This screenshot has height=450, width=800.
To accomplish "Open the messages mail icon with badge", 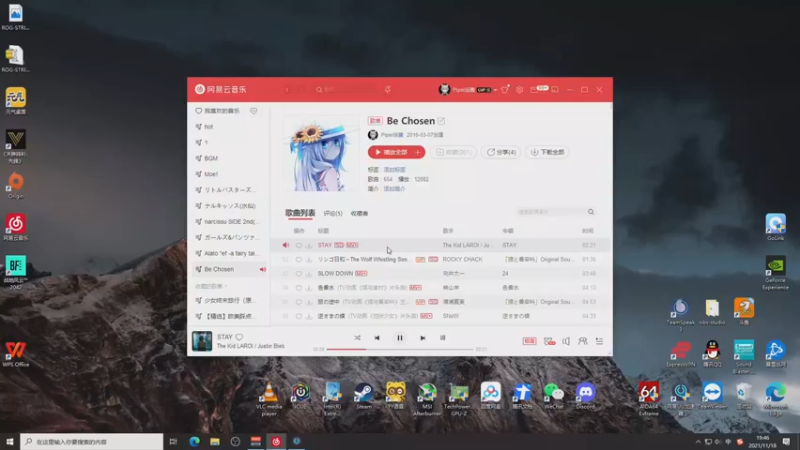I will pos(534,90).
